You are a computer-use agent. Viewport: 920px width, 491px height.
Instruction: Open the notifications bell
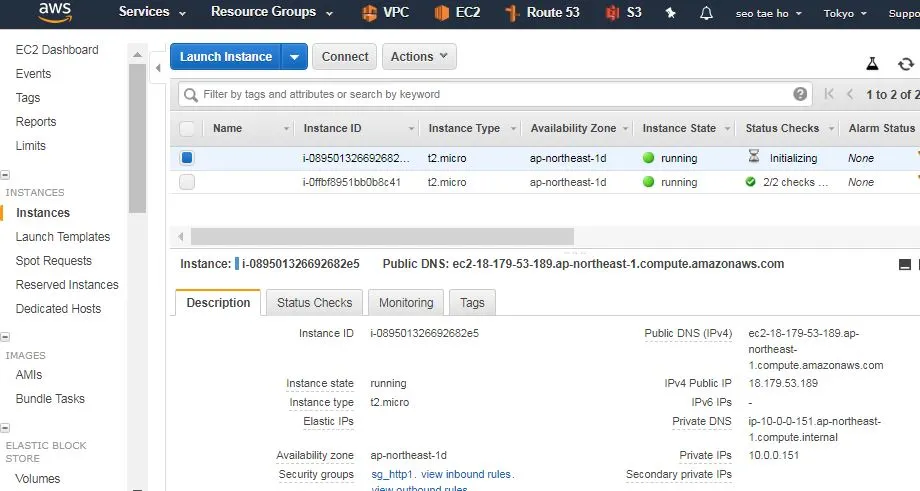click(x=706, y=12)
